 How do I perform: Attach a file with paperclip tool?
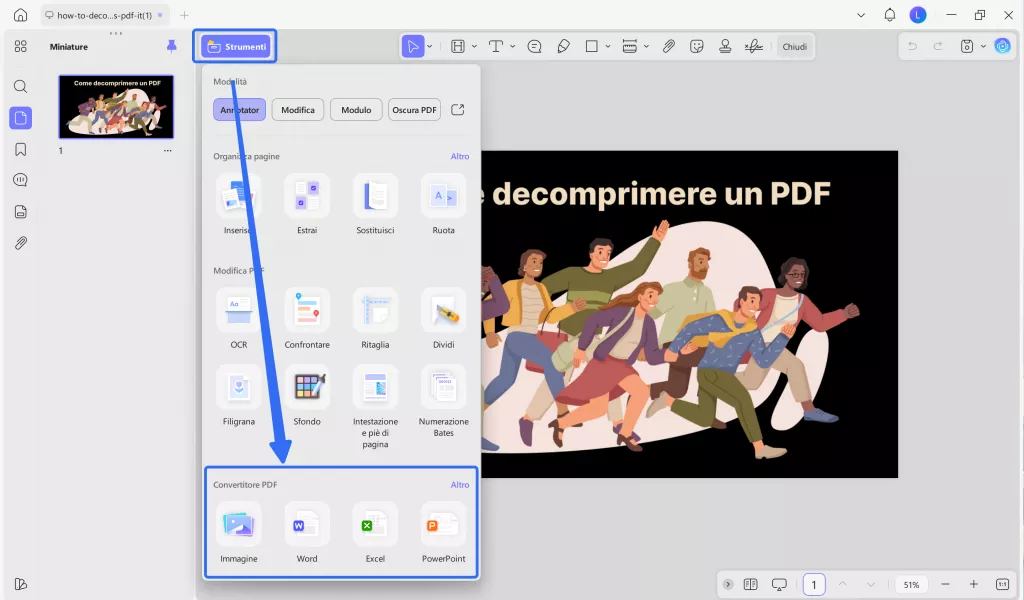(669, 46)
